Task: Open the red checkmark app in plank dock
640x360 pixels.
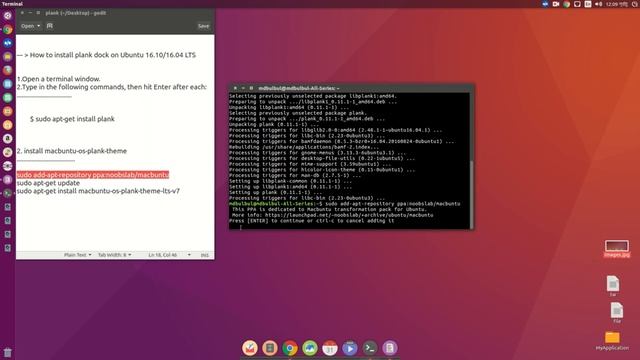Action: pos(250,348)
